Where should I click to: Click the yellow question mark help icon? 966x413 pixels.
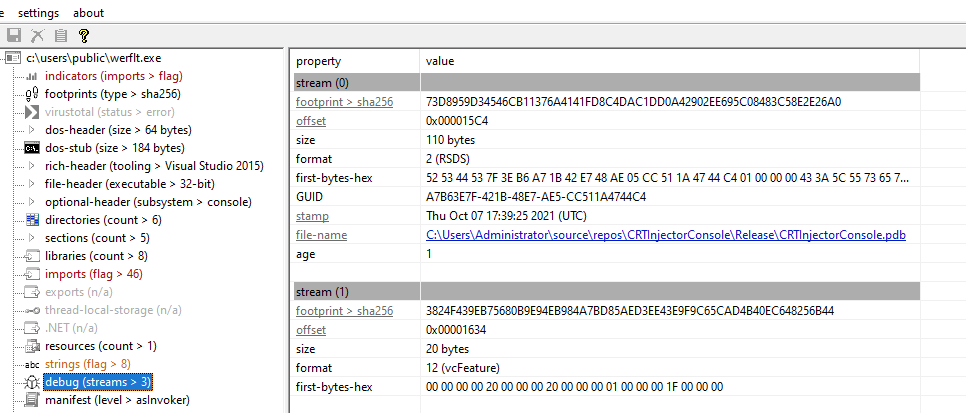point(84,36)
